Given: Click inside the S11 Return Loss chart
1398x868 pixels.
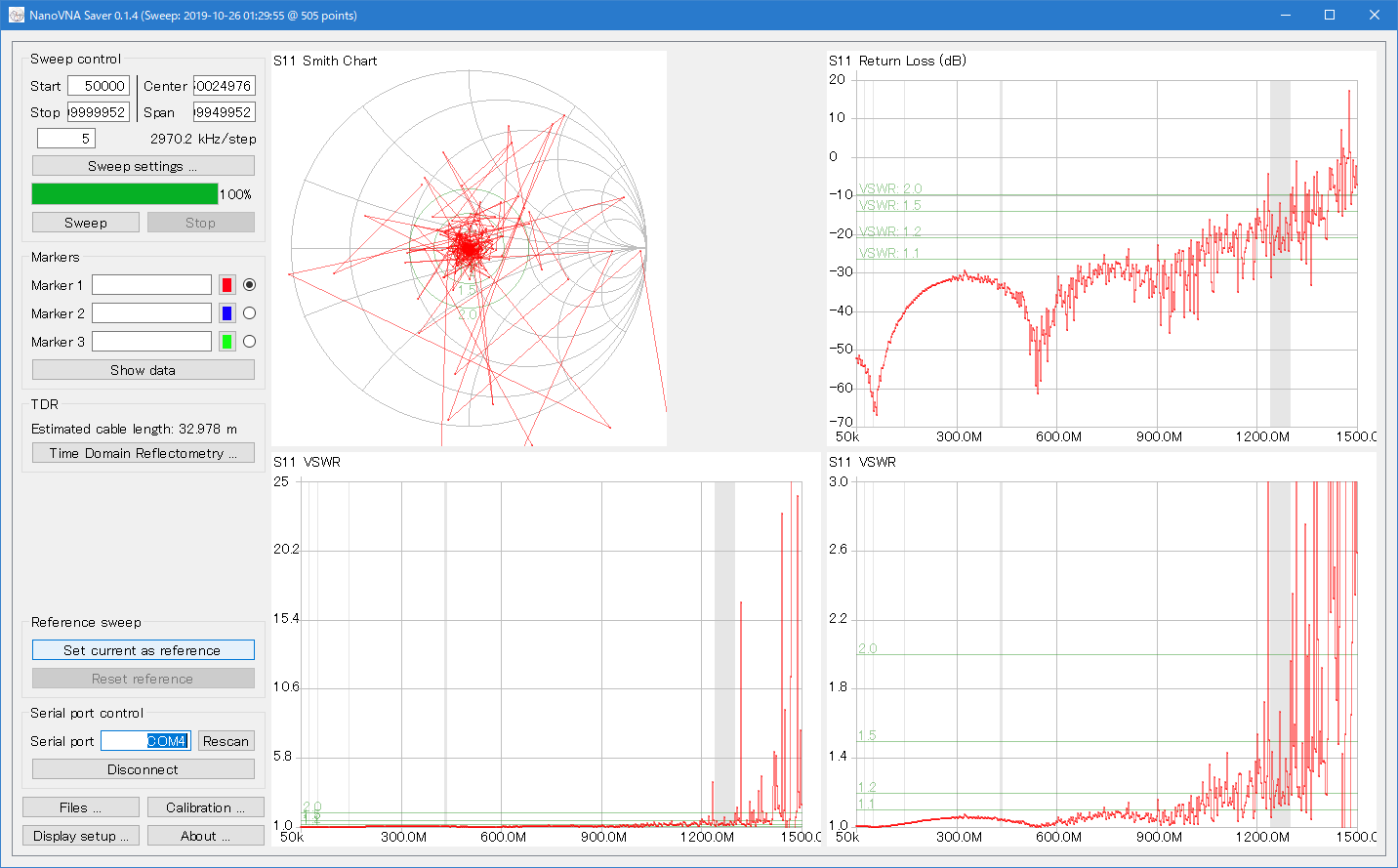Looking at the screenshot, I should 1102,249.
